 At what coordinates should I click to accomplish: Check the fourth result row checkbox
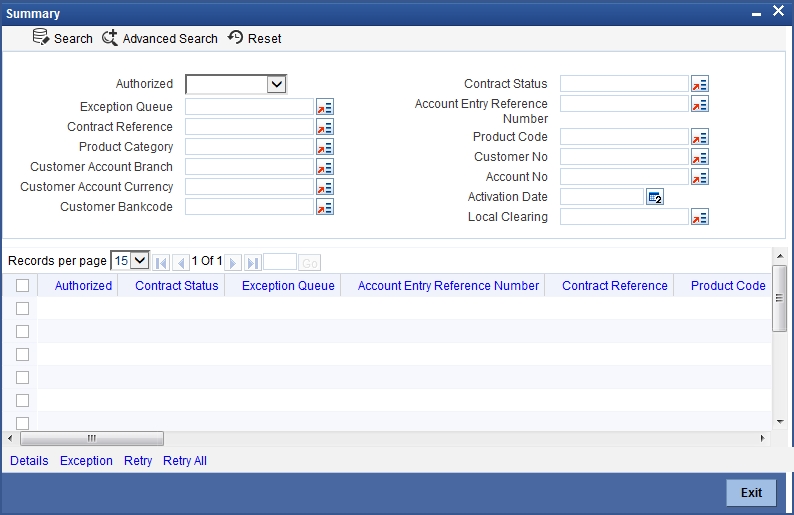[22, 378]
